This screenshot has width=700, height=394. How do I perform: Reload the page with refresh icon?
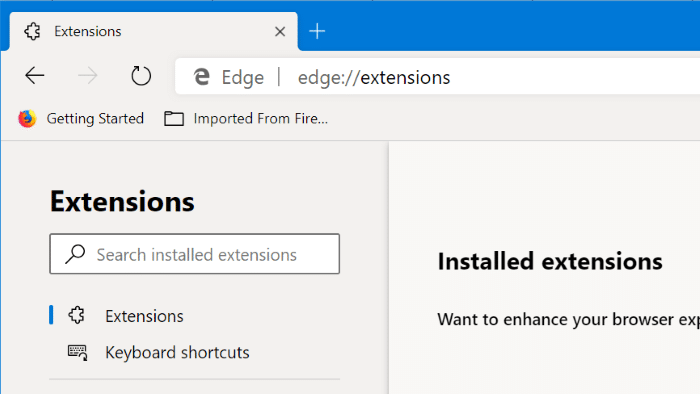141,75
